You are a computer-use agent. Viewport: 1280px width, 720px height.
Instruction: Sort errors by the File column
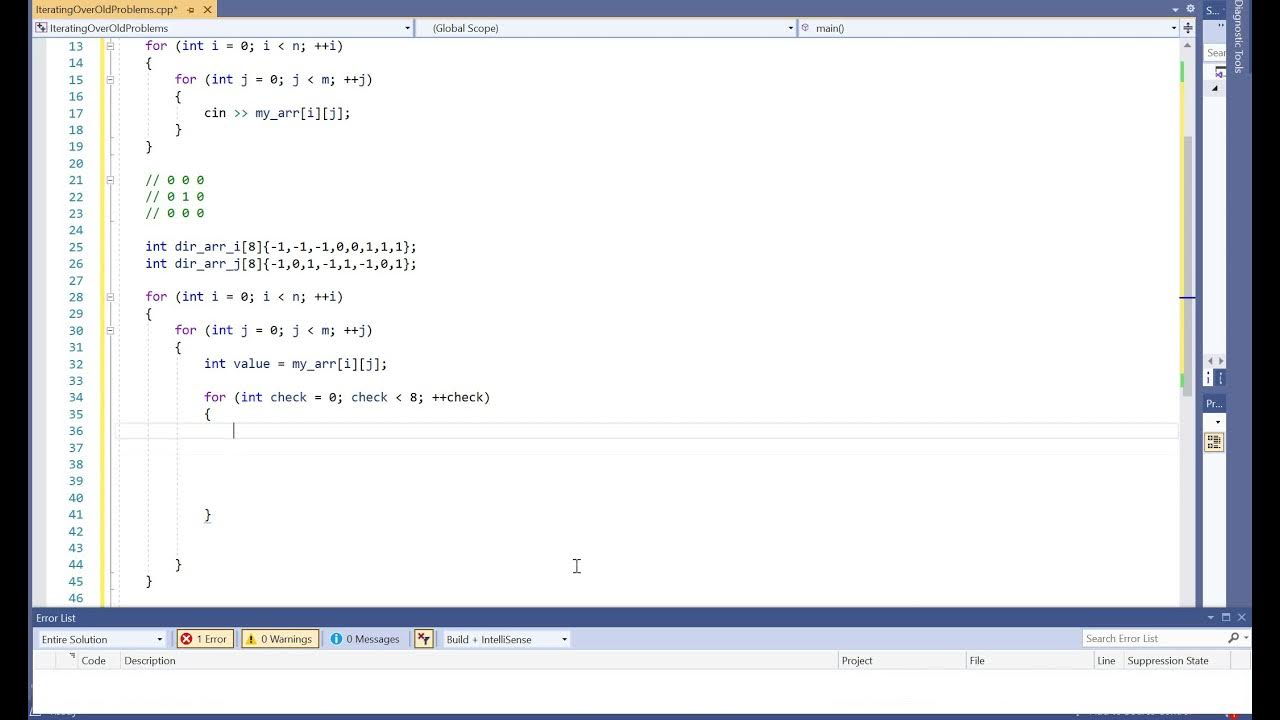(1030, 660)
